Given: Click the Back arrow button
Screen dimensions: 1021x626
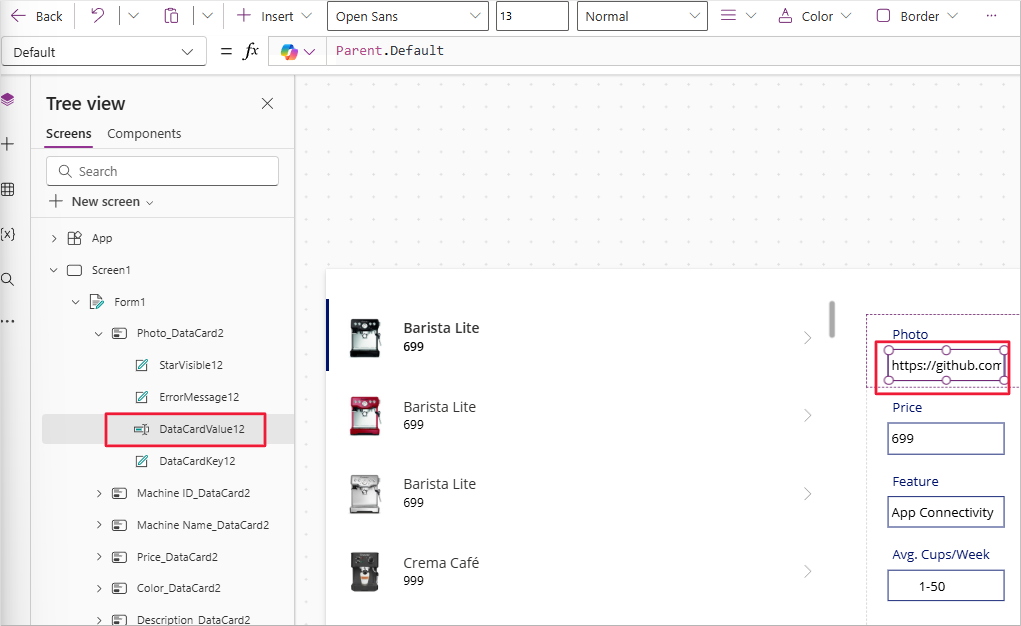Looking at the screenshot, I should [x=36, y=16].
